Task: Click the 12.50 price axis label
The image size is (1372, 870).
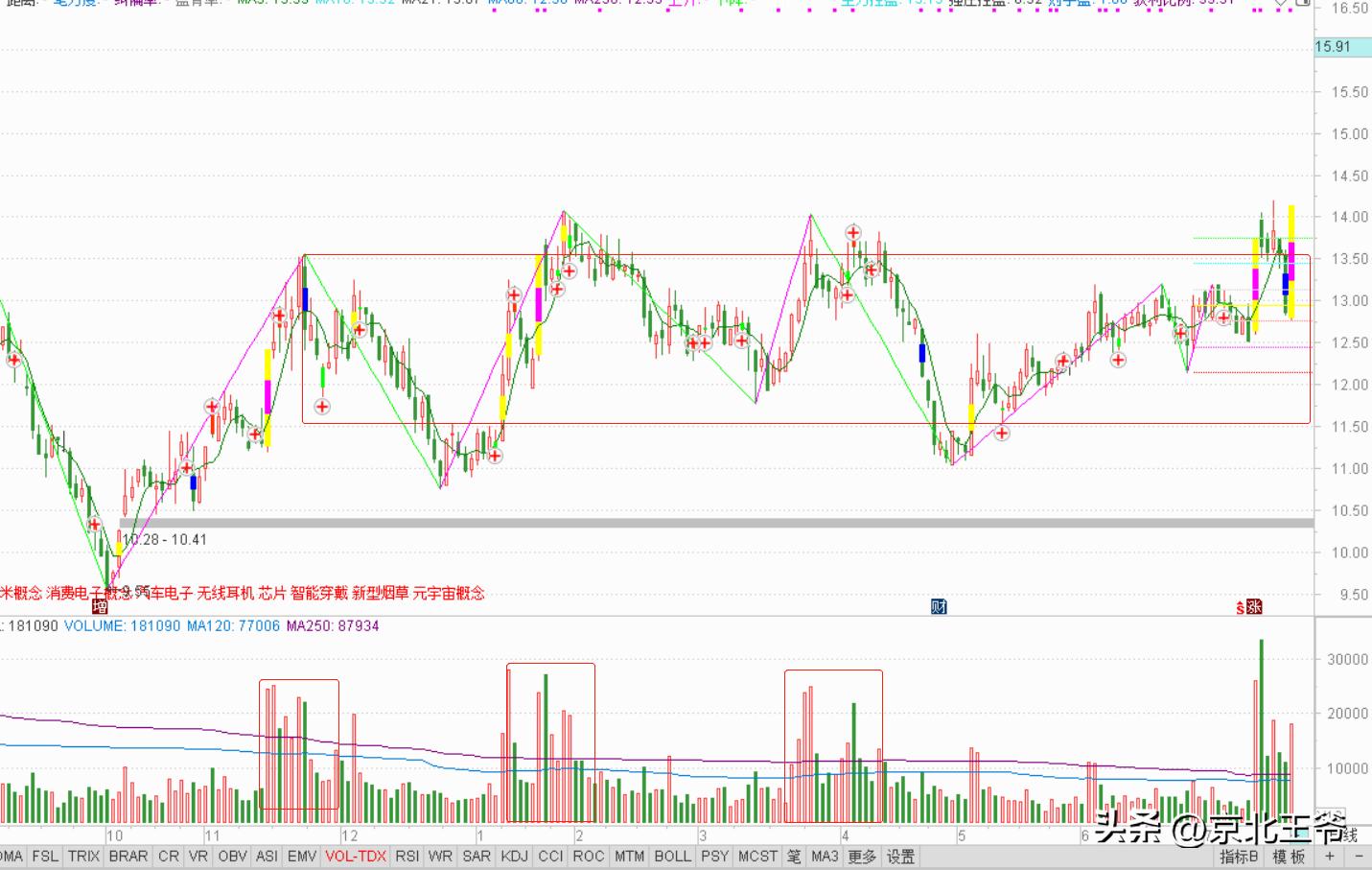Action: tap(1349, 342)
